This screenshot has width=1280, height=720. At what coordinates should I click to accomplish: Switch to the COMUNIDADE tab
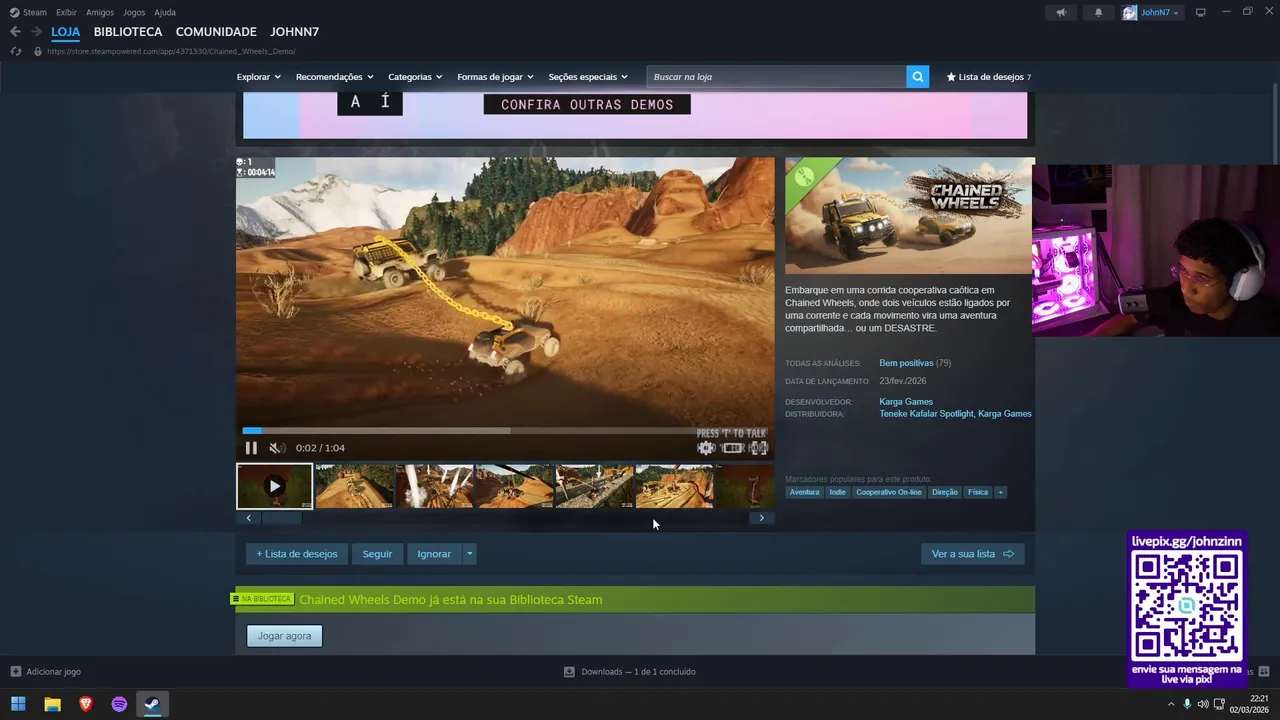(x=216, y=32)
